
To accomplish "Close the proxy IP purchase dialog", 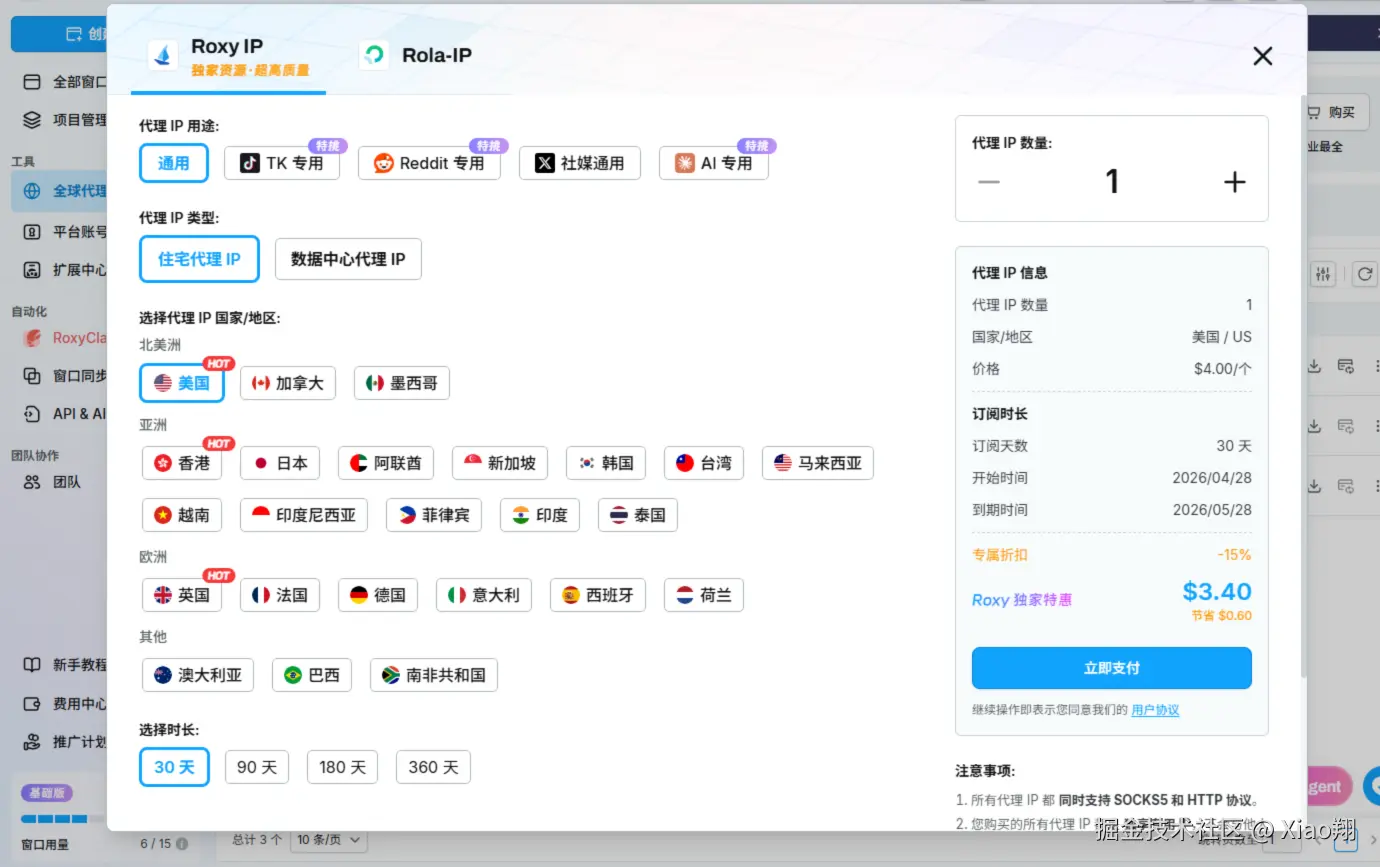I will point(1263,56).
